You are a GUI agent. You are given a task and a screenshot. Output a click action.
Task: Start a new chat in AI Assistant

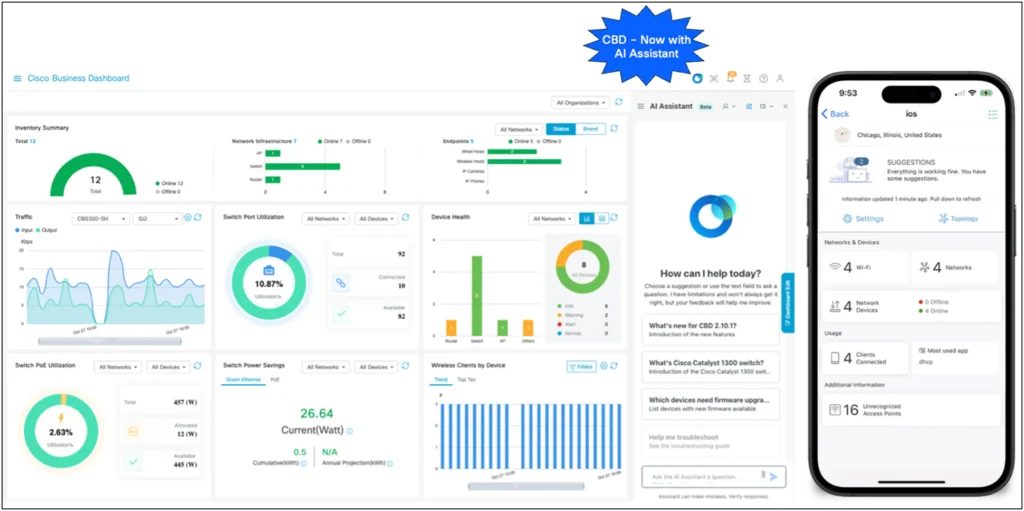pos(749,106)
